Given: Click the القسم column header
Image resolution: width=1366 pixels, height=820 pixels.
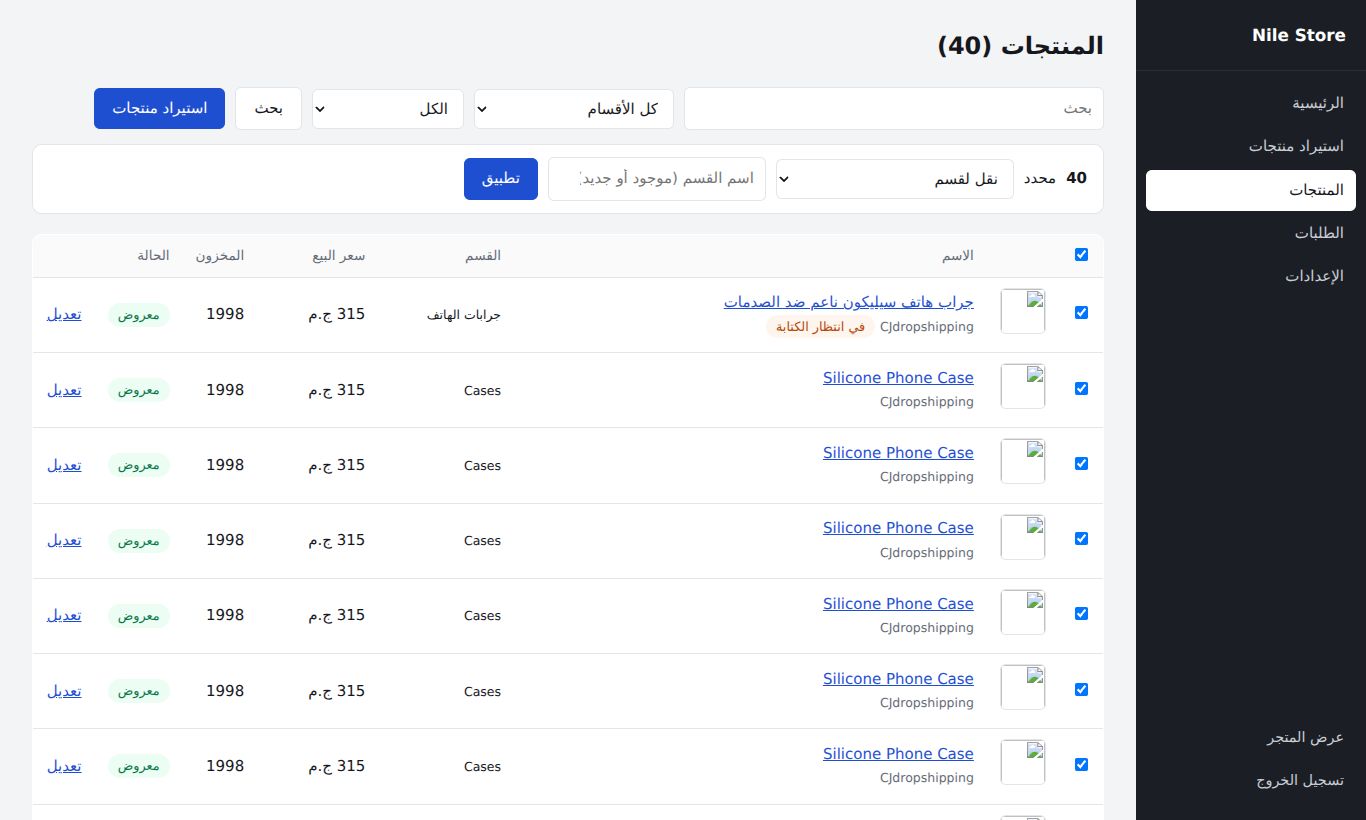Looking at the screenshot, I should coord(483,256).
